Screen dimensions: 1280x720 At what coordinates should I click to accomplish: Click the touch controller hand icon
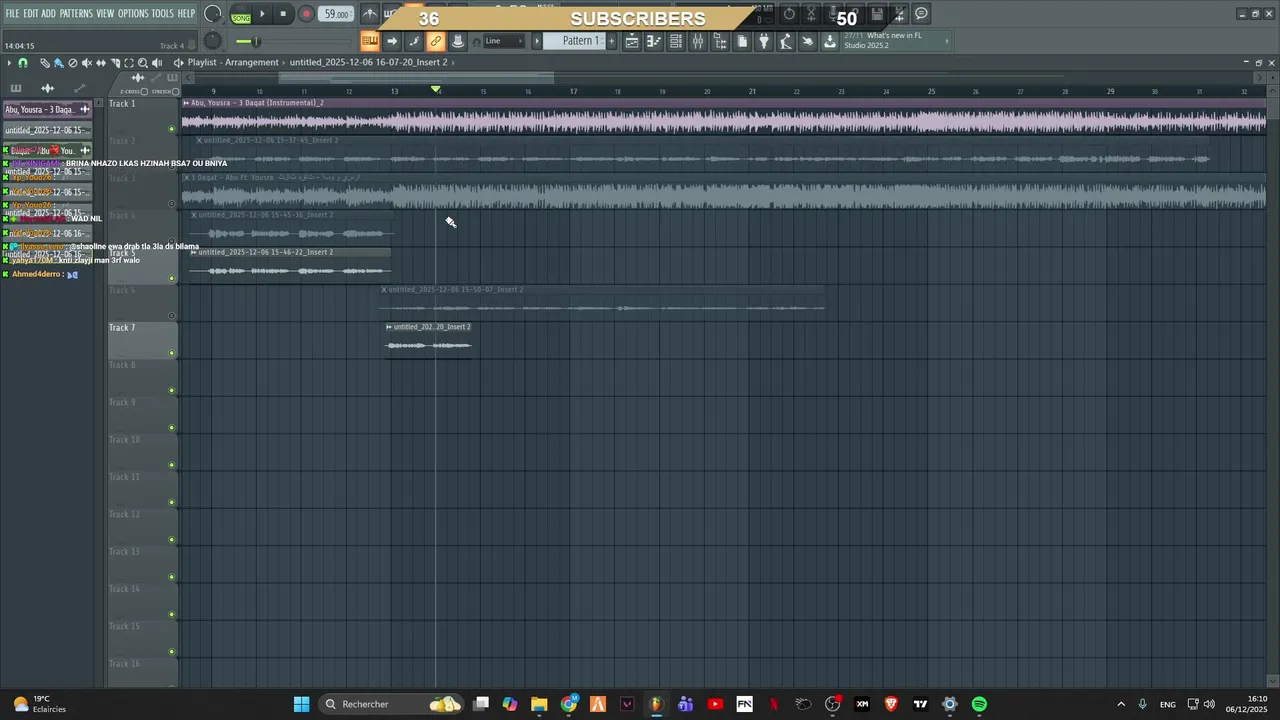[808, 41]
